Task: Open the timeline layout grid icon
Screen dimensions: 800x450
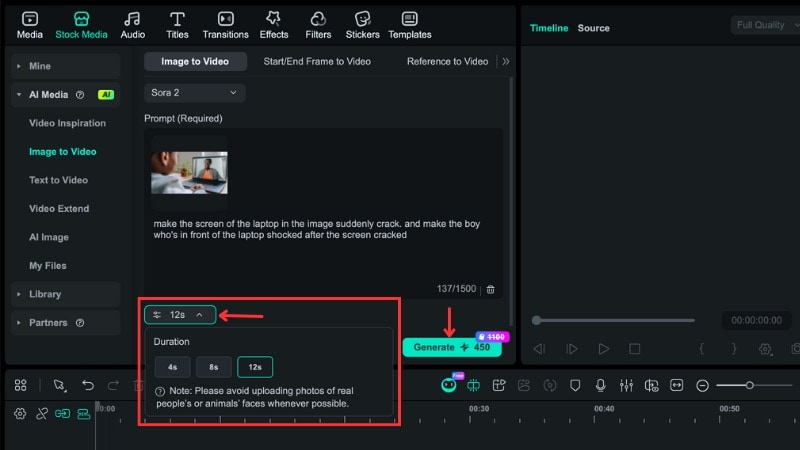Action: (20, 385)
